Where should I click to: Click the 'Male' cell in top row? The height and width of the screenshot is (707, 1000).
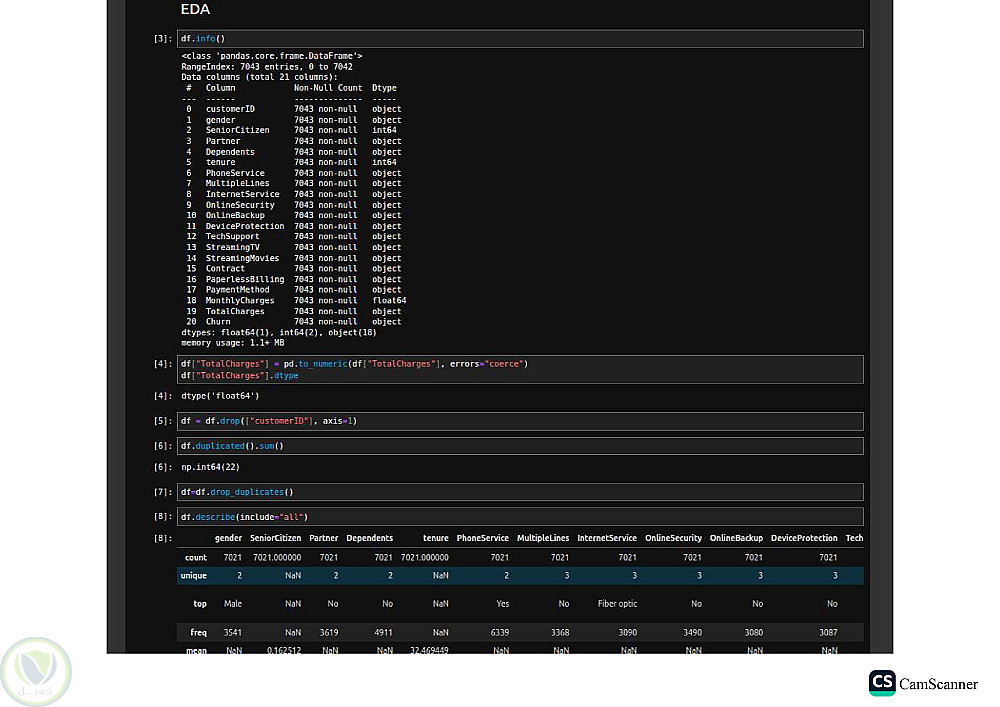click(x=233, y=604)
